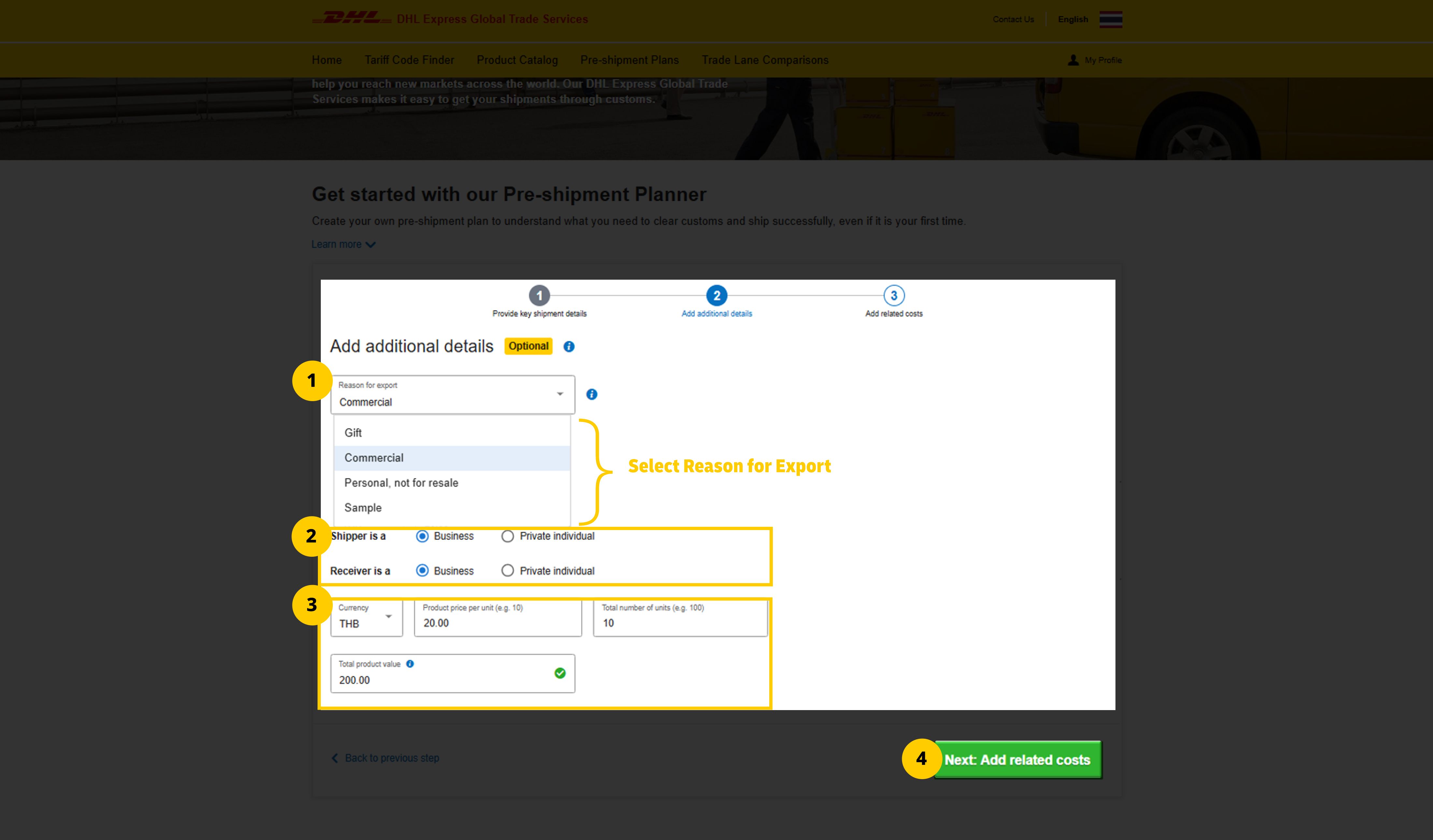Select Private individual for Receiver
Image resolution: width=1433 pixels, height=840 pixels.
coord(507,571)
